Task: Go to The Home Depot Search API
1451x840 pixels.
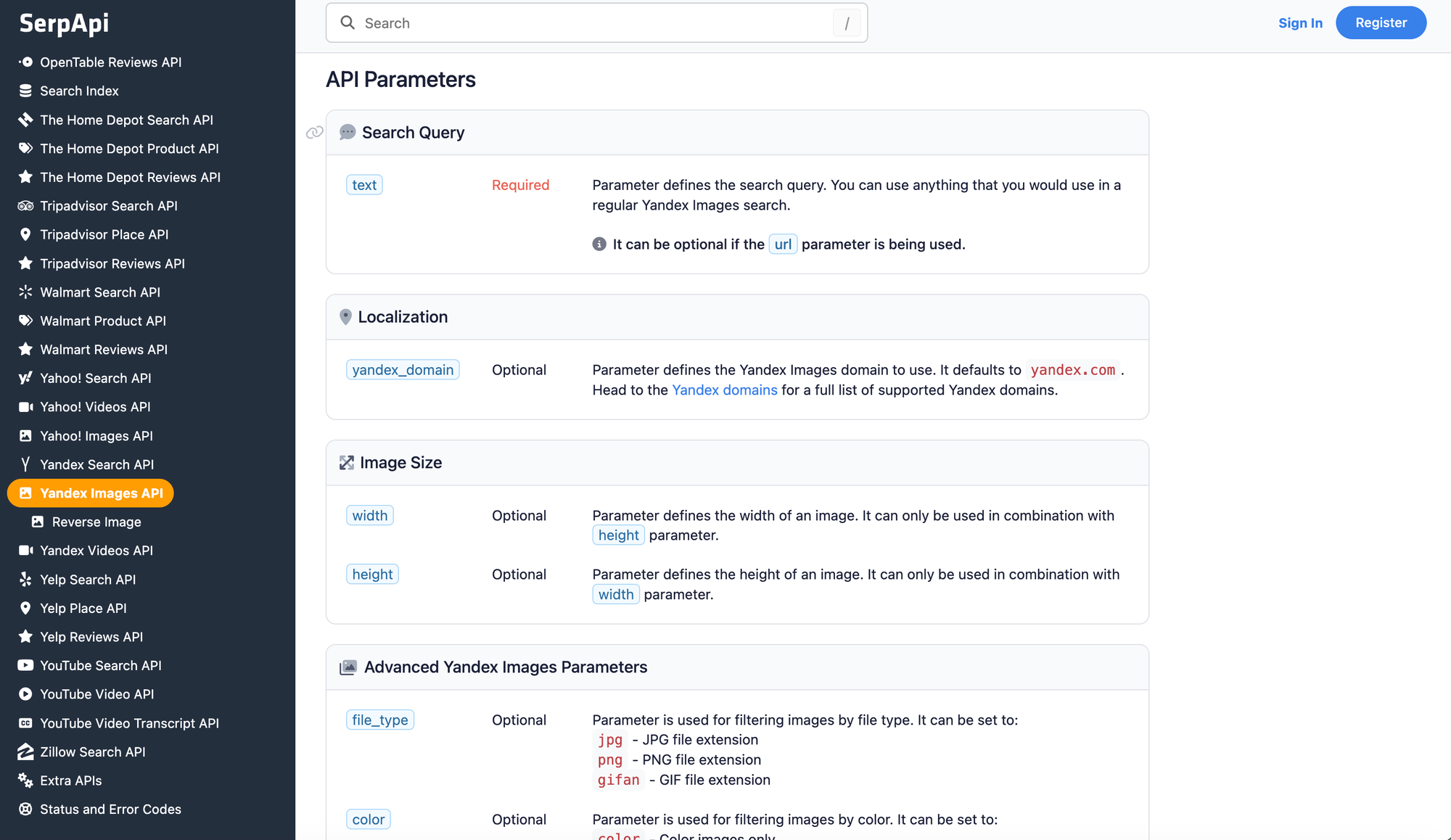Action: (126, 120)
